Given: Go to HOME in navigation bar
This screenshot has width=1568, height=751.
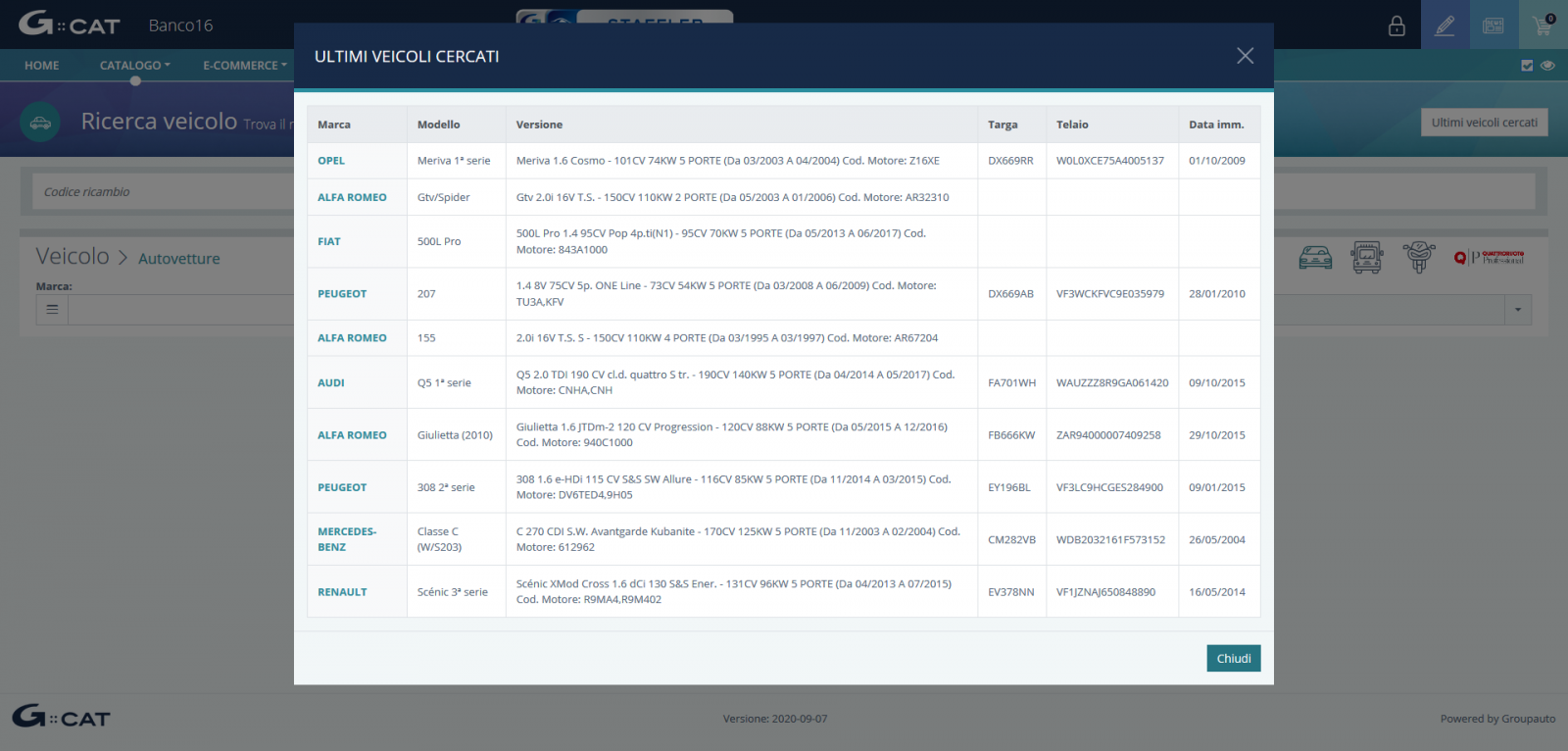Looking at the screenshot, I should pyautogui.click(x=42, y=66).
